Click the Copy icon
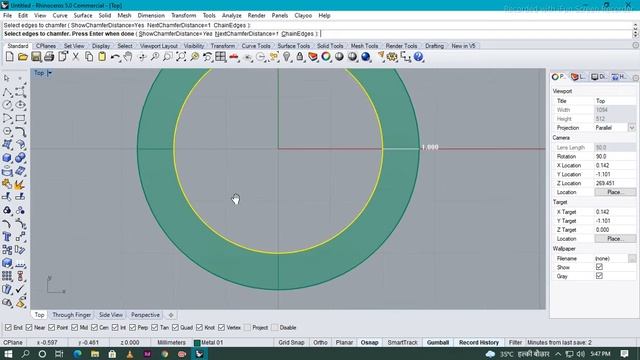Viewport: 640px width, 360px height. pyautogui.click(x=89, y=57)
